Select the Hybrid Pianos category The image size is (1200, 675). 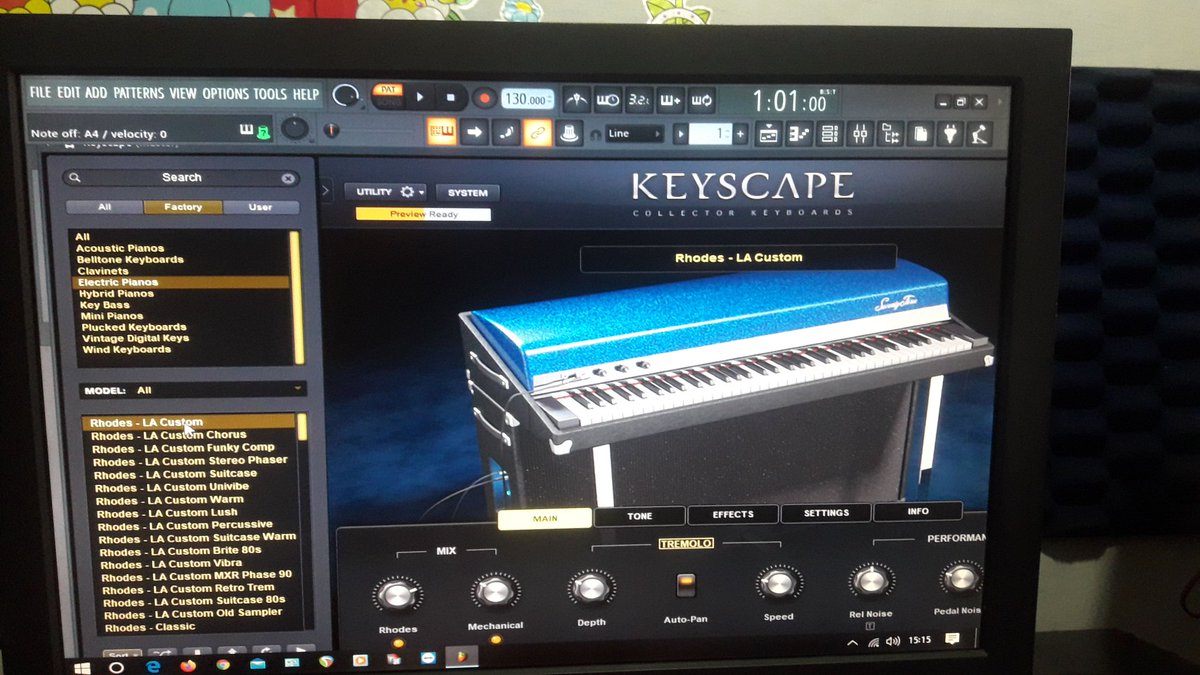click(116, 294)
